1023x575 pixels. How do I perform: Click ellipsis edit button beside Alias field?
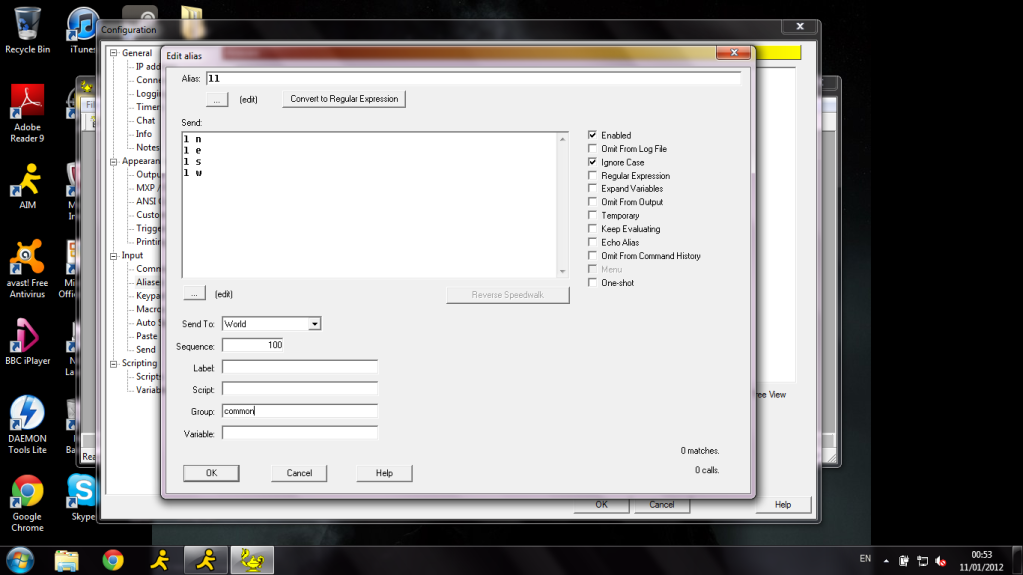217,100
